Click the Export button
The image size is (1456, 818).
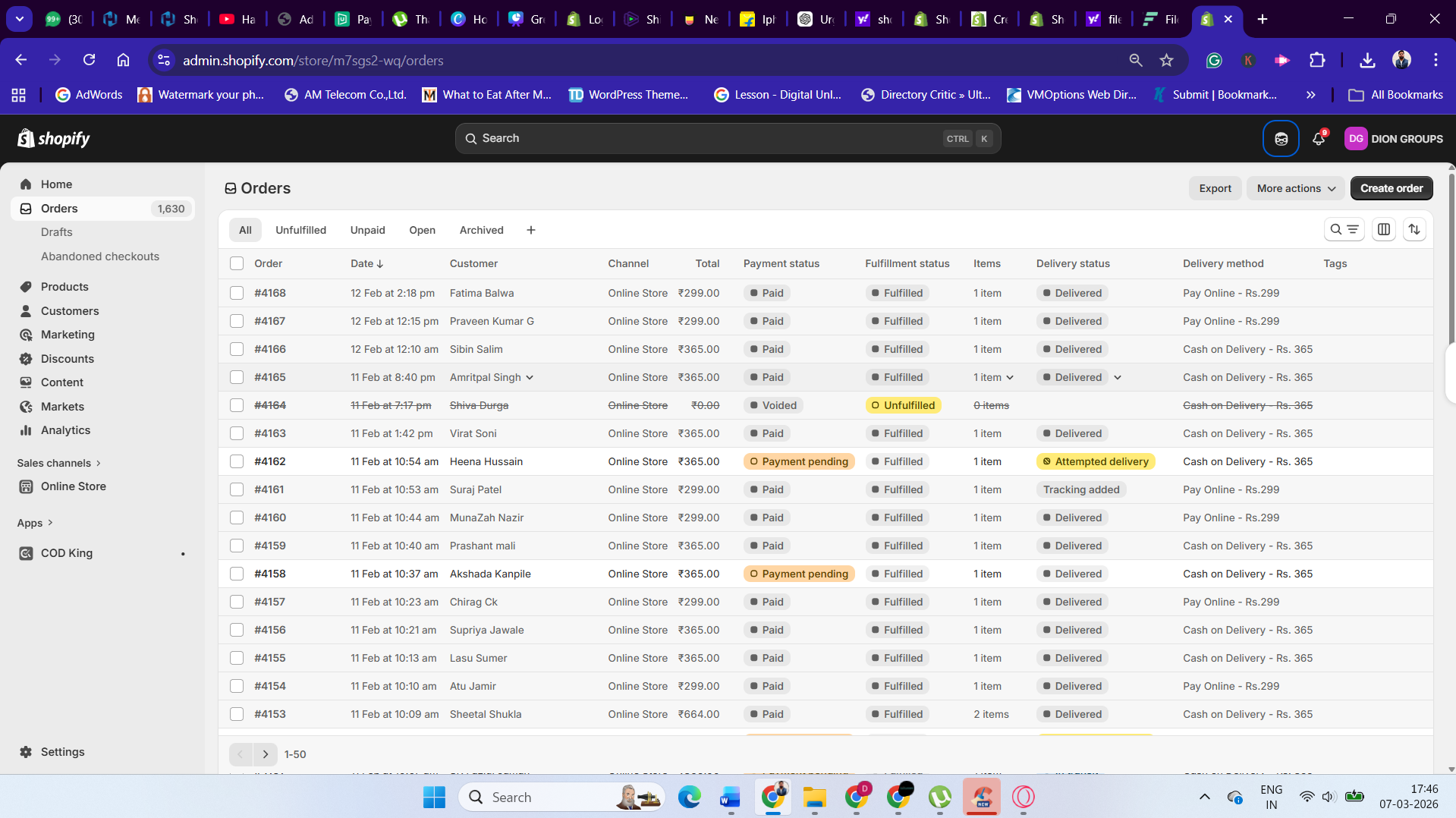point(1215,188)
